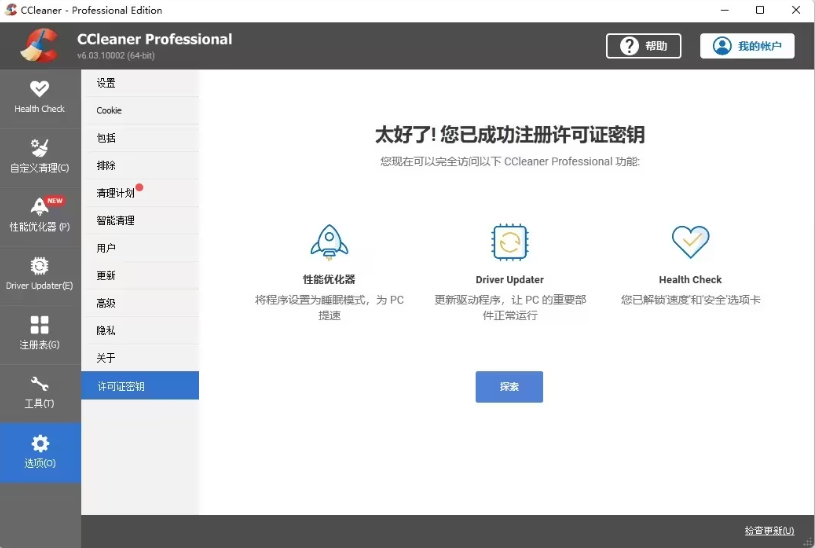Minimize the CCleaner window

point(725,10)
